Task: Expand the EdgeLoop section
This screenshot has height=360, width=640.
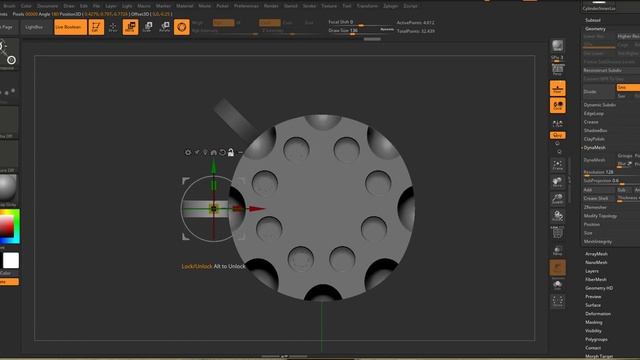Action: tap(593, 113)
